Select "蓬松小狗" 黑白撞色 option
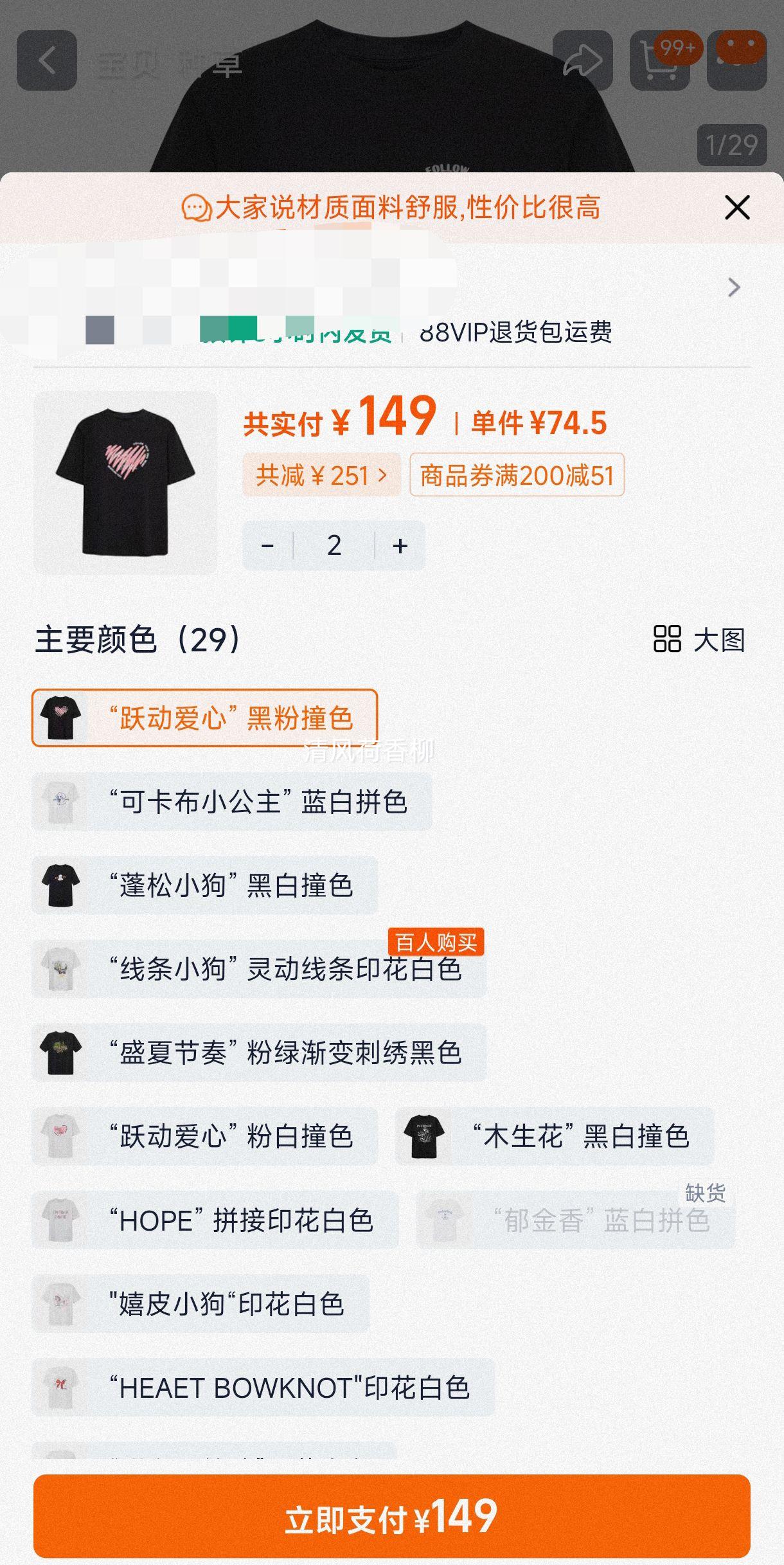The image size is (784, 1565). click(204, 885)
